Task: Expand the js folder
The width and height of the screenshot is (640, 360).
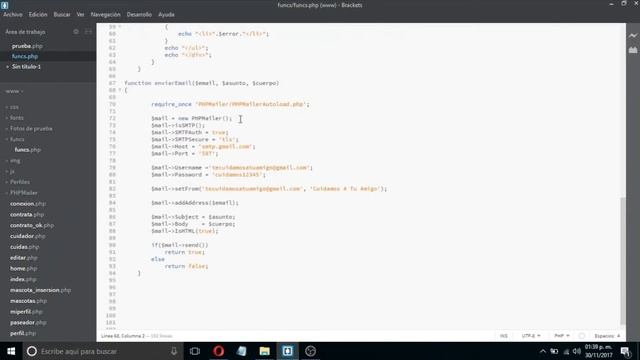Action: click(x=12, y=171)
